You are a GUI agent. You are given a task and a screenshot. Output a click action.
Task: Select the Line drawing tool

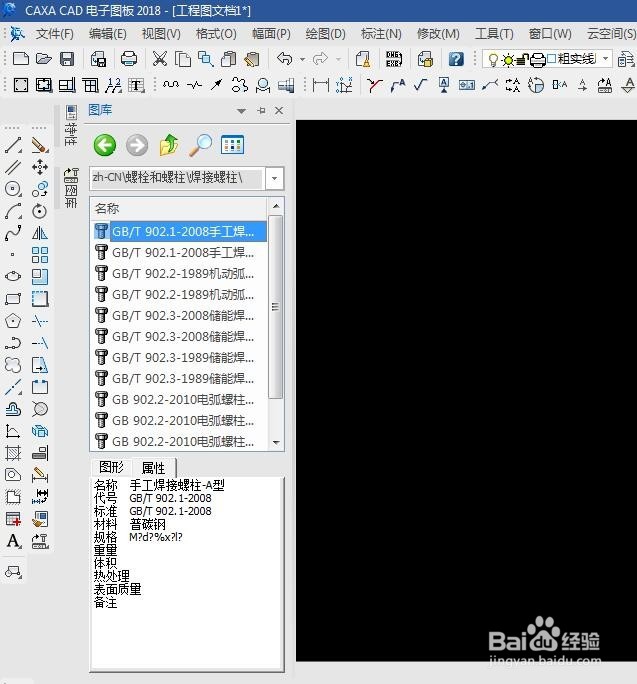coord(13,145)
